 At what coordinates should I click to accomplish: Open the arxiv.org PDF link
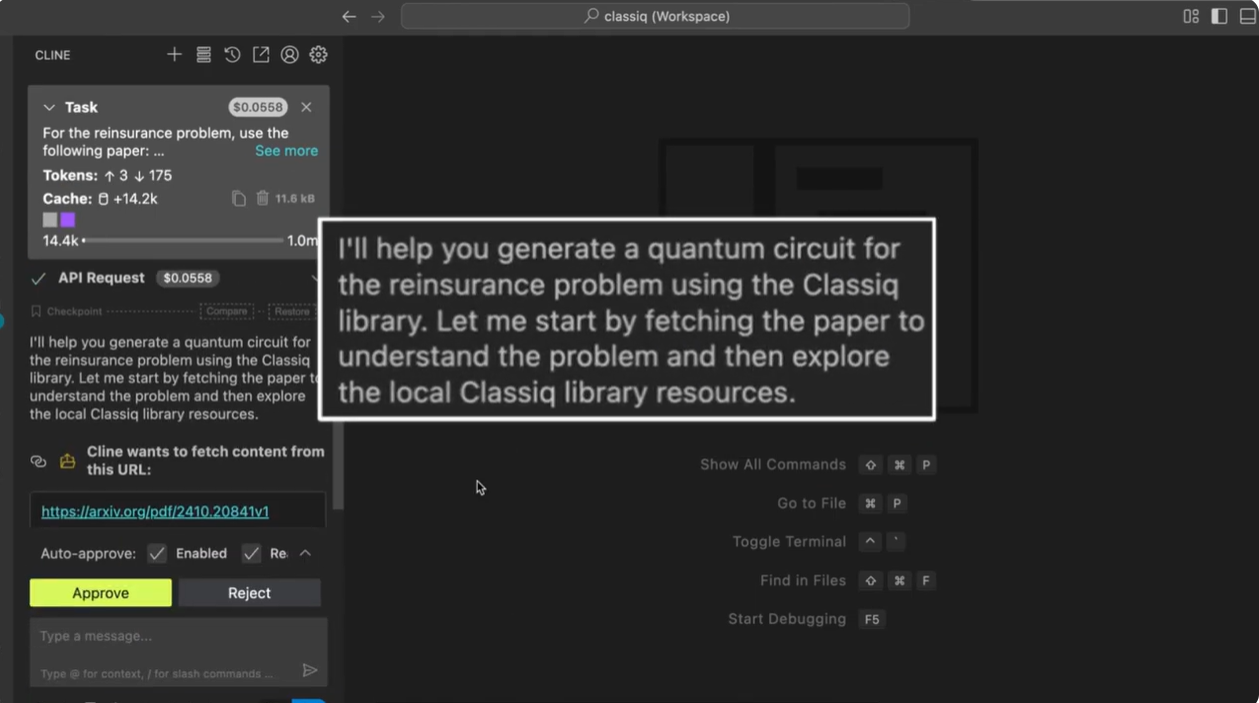click(154, 511)
